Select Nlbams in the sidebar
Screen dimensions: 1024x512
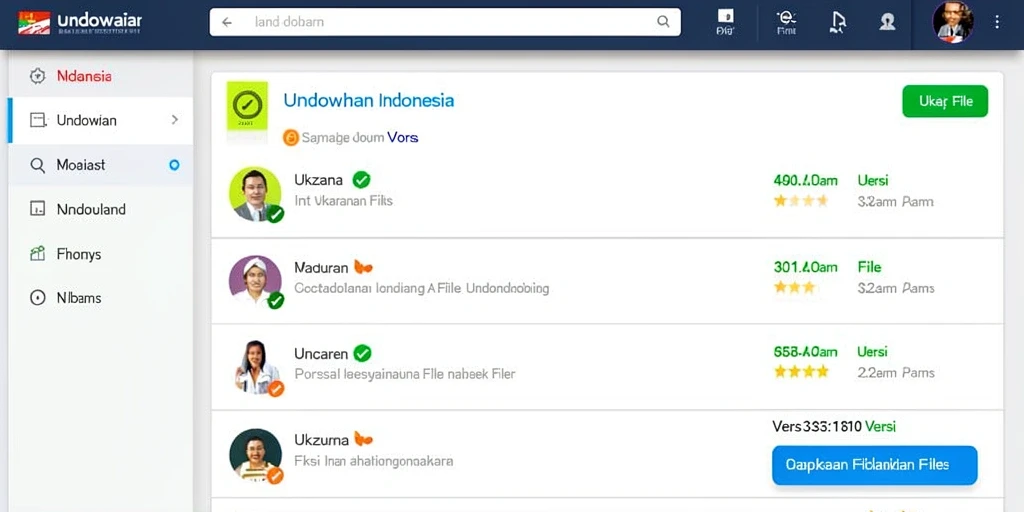(101, 298)
